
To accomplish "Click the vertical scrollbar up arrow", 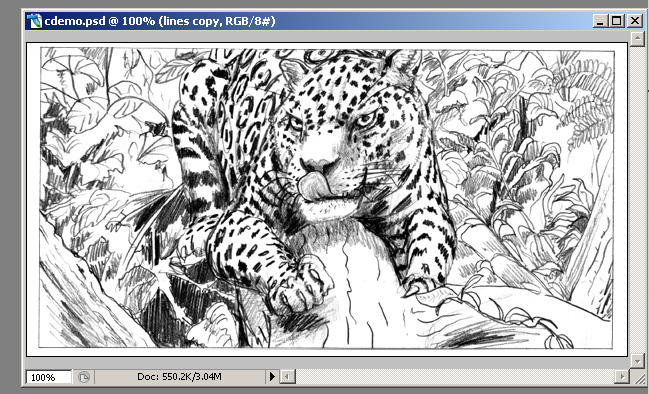I will click(x=637, y=39).
